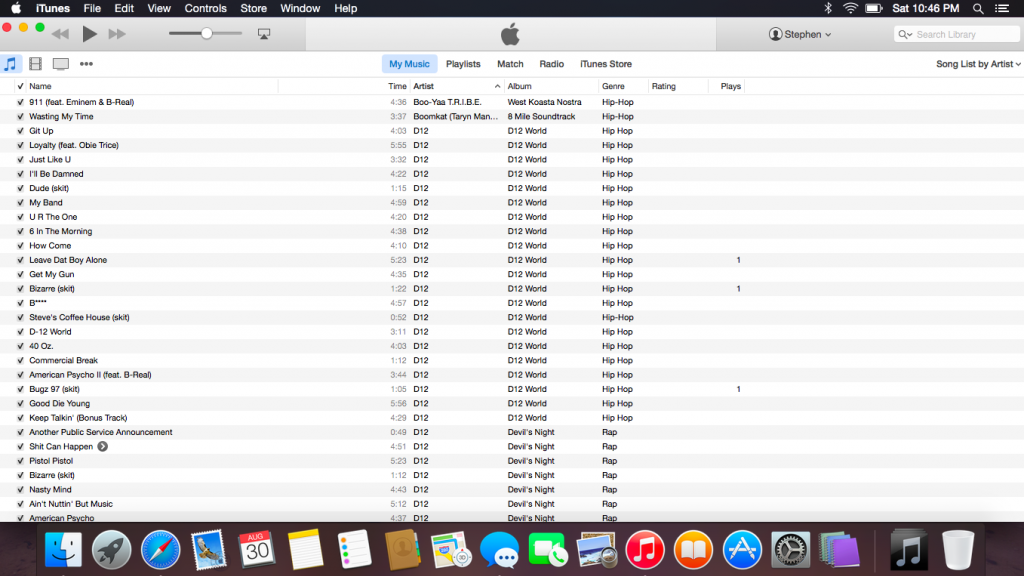Sort by the Album column header

tap(520, 86)
